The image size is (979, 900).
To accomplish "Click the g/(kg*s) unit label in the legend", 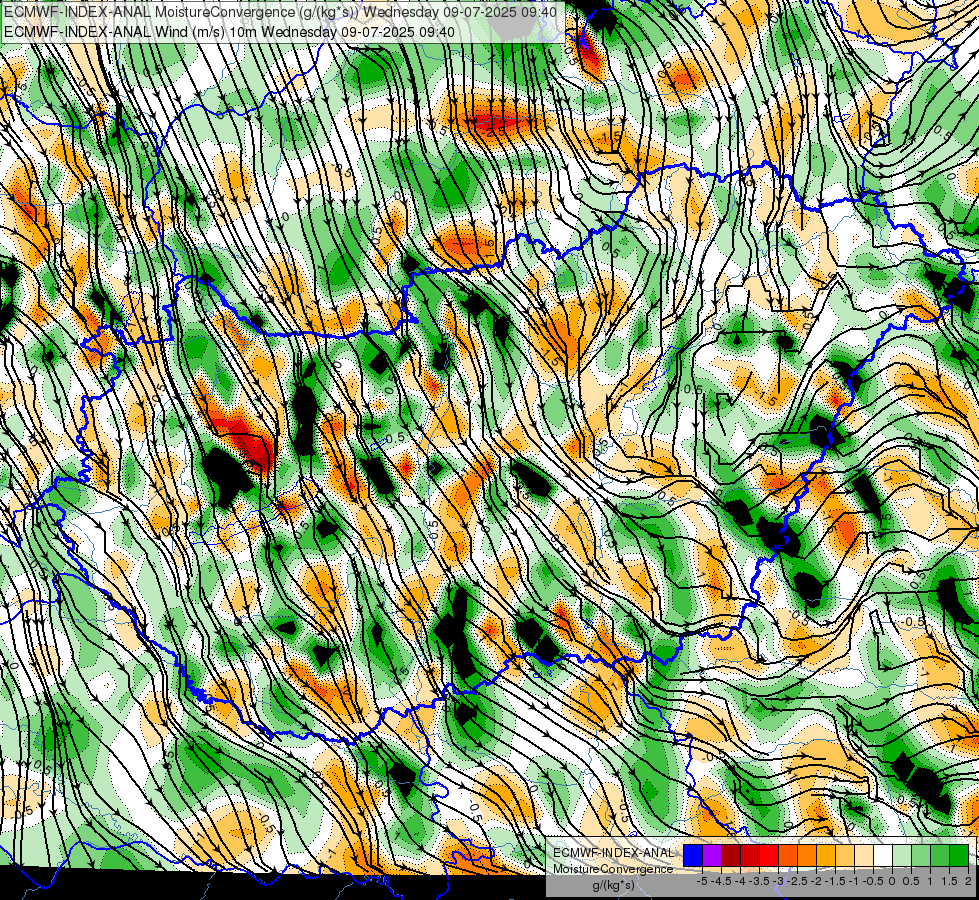I will pos(613,886).
